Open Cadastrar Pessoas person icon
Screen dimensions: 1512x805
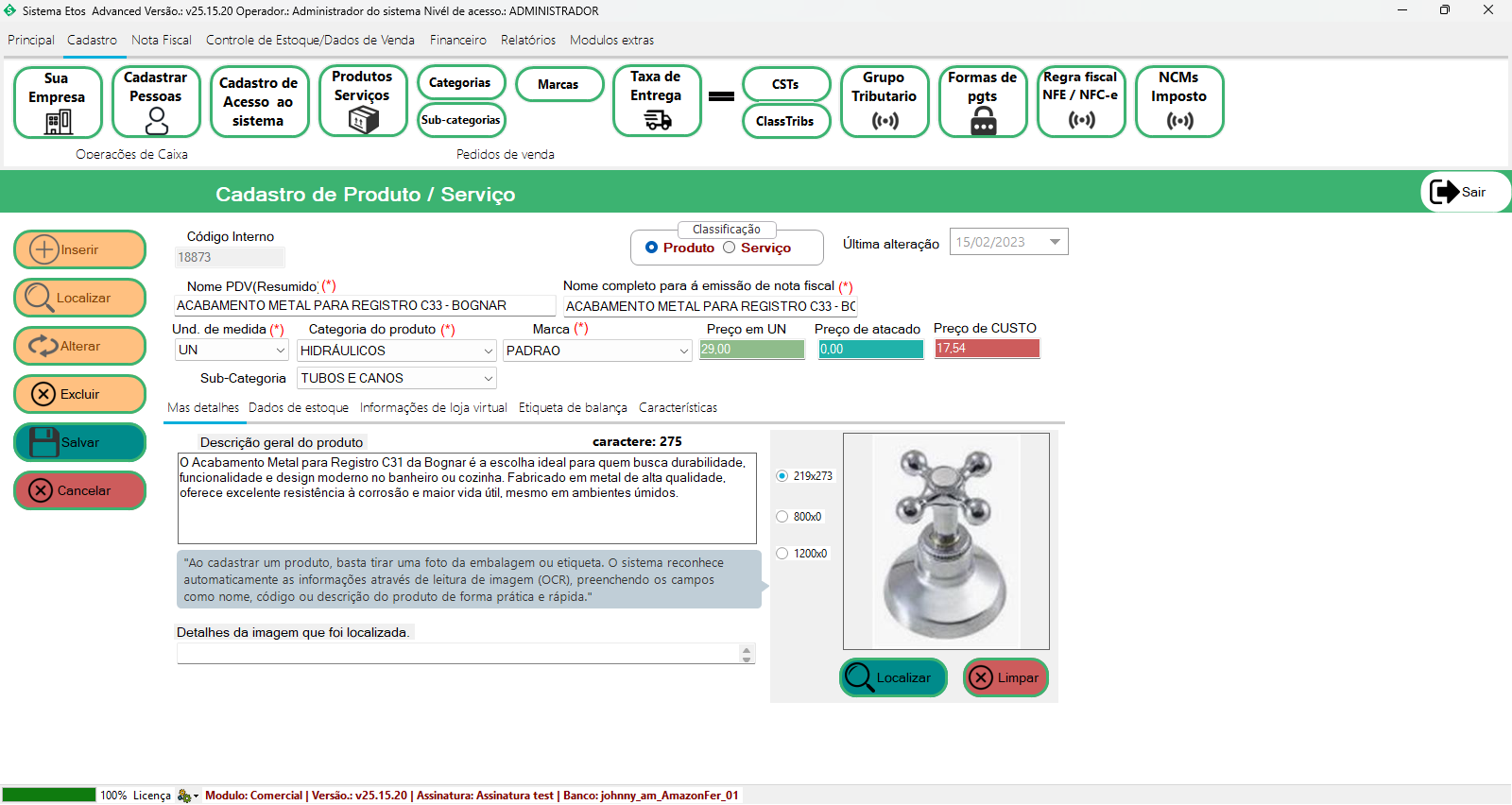coord(157,120)
